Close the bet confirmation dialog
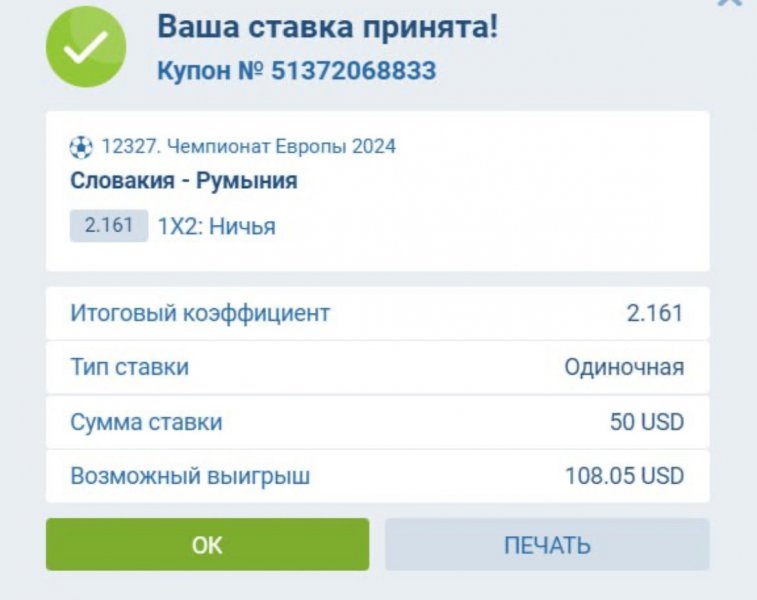This screenshot has height=600, width=757. (x=731, y=3)
